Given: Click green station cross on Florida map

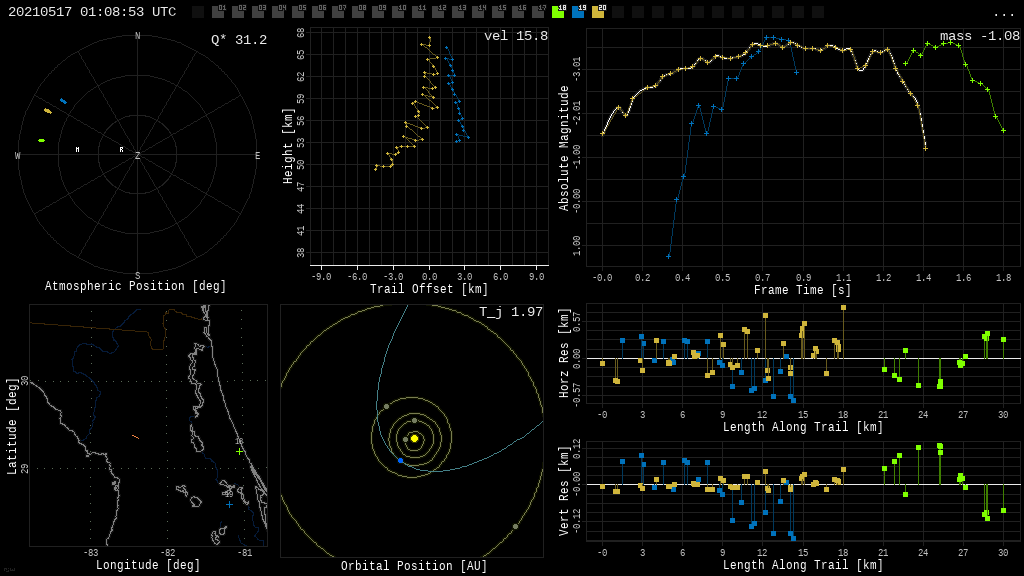Looking at the screenshot, I should pyautogui.click(x=239, y=451).
